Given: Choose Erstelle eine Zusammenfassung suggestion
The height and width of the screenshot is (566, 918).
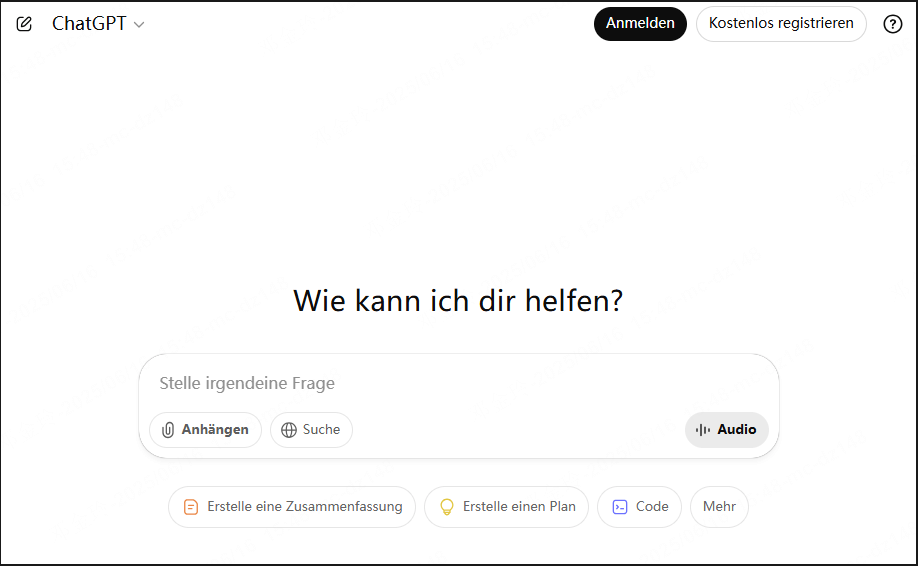Looking at the screenshot, I should (x=292, y=507).
